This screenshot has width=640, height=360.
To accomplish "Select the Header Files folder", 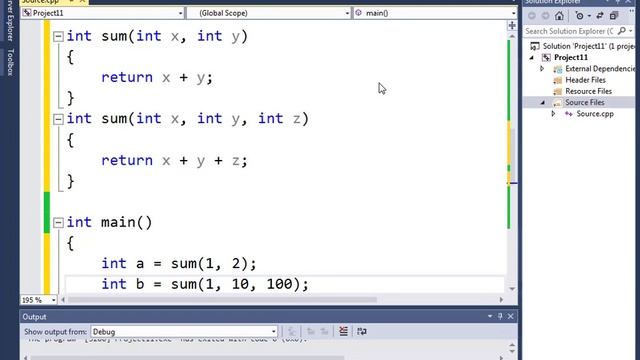I will tap(585, 80).
